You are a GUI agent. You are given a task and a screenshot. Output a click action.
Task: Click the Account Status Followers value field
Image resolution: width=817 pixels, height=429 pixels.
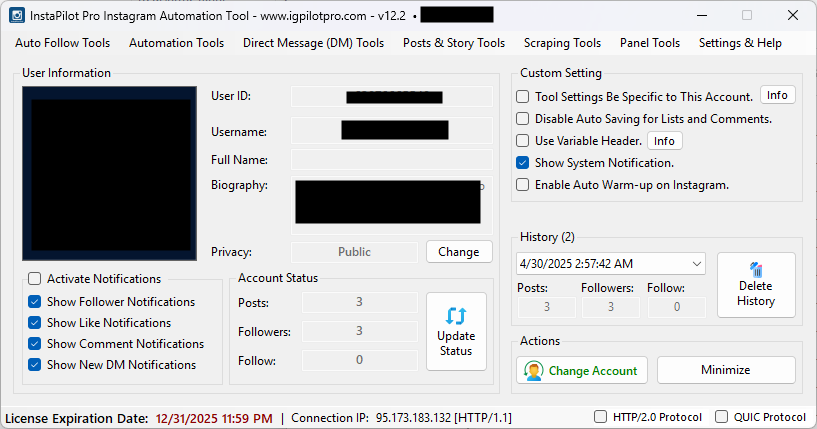pos(360,331)
